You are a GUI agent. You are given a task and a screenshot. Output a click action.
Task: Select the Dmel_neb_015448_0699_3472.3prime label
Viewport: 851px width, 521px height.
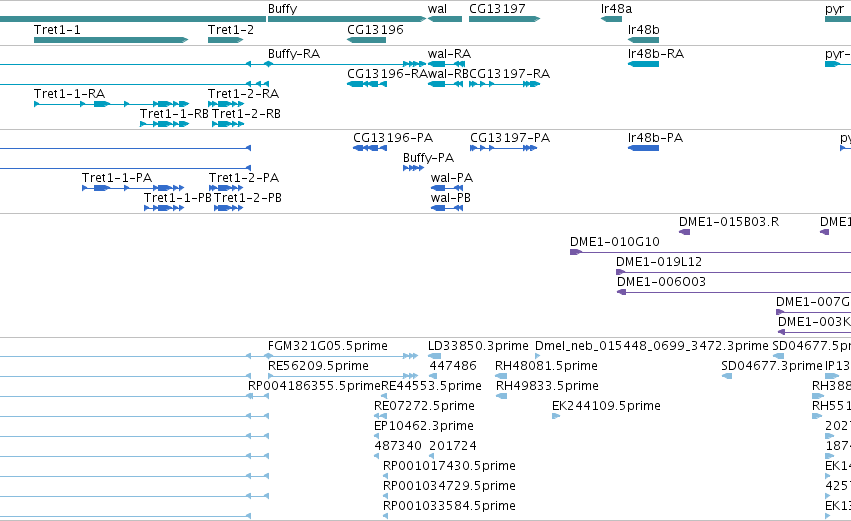click(x=652, y=346)
